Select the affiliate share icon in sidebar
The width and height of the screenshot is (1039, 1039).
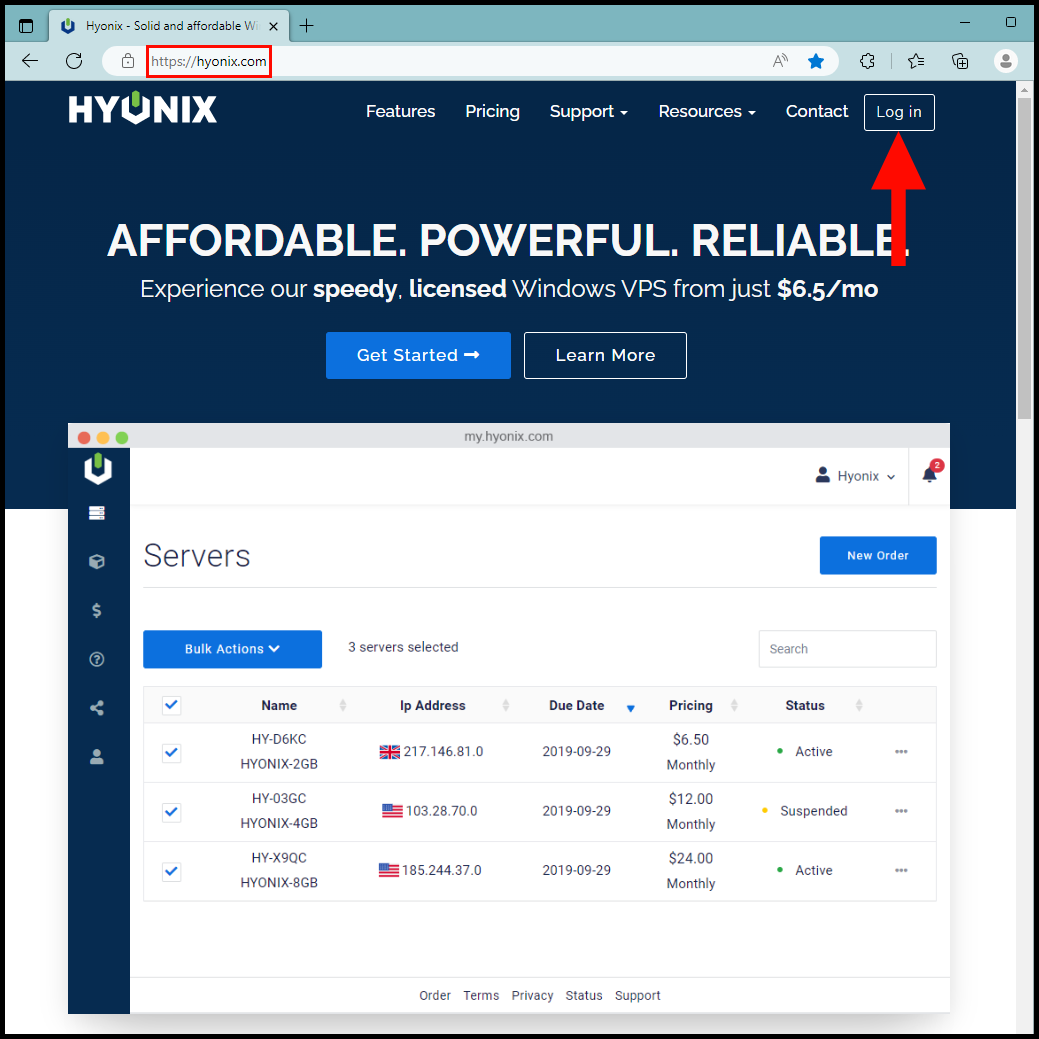(x=97, y=708)
